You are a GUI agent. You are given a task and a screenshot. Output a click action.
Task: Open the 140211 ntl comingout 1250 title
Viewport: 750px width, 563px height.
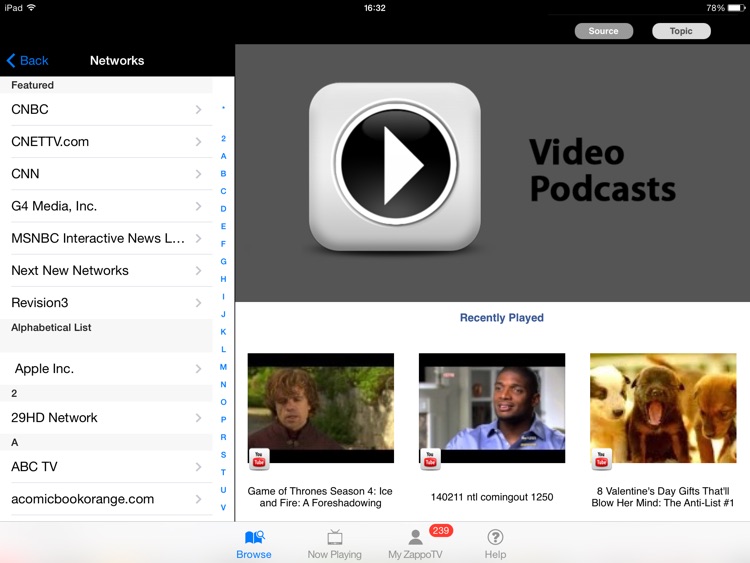(x=492, y=497)
